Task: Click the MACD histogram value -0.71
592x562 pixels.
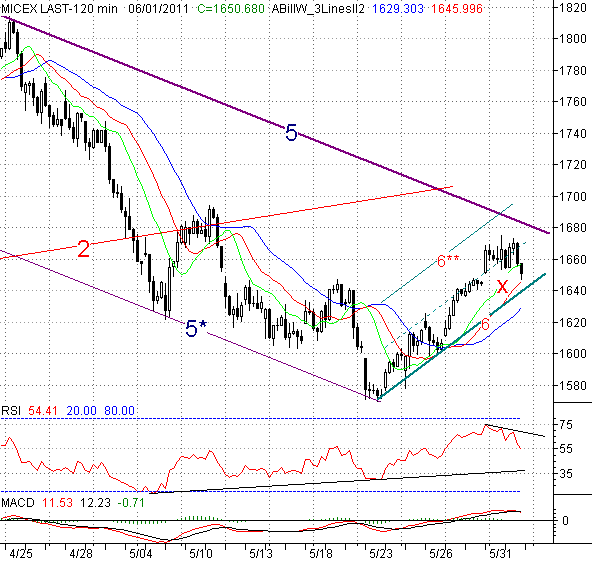Action: click(131, 502)
